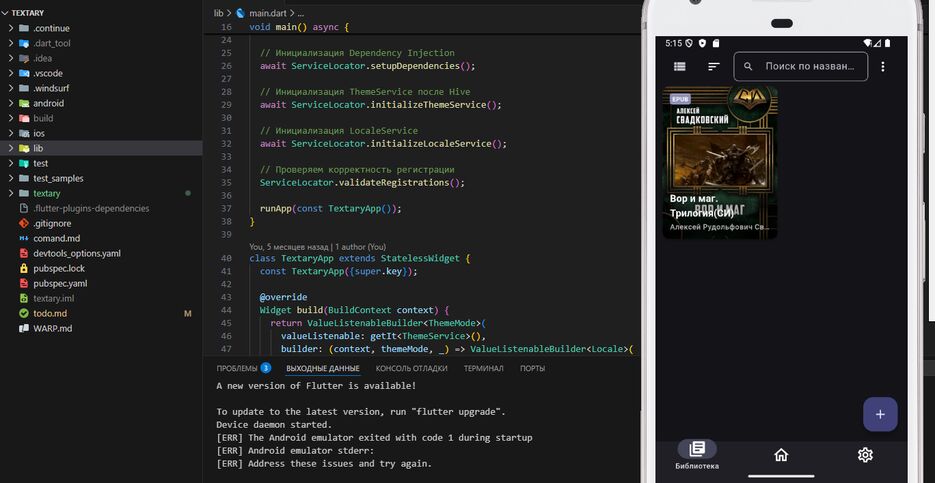Open the todo.md file
Screen dimensions: 935x483
coord(49,313)
